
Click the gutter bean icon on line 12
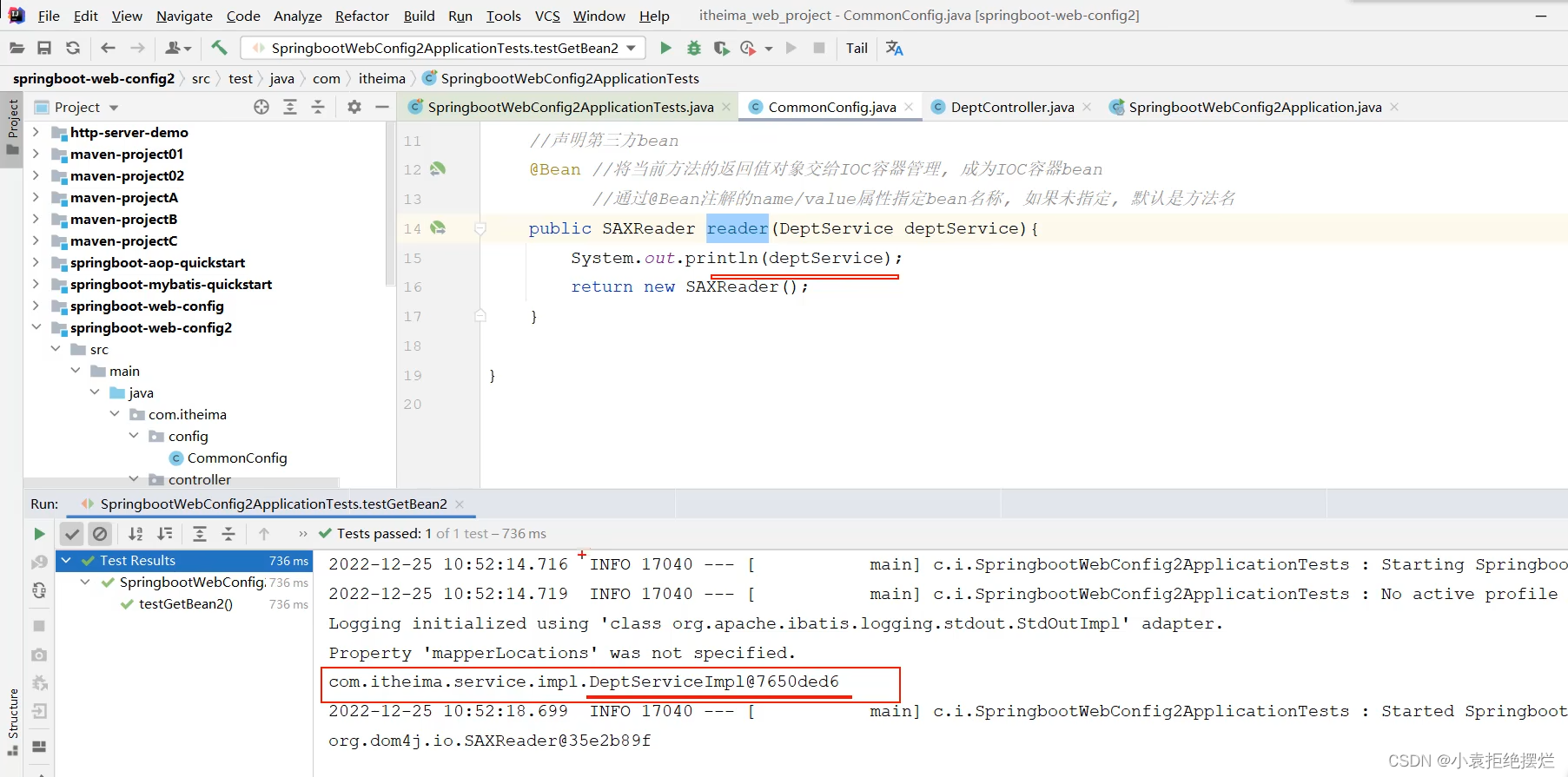pos(438,168)
